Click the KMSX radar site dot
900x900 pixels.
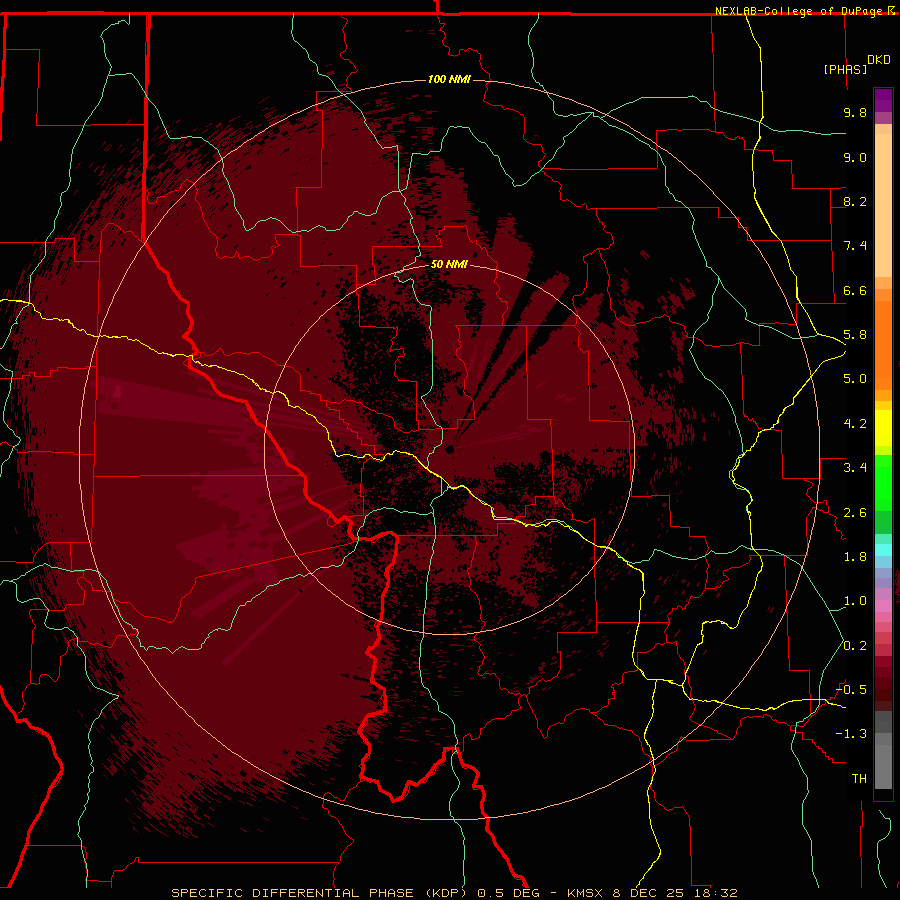click(x=449, y=449)
